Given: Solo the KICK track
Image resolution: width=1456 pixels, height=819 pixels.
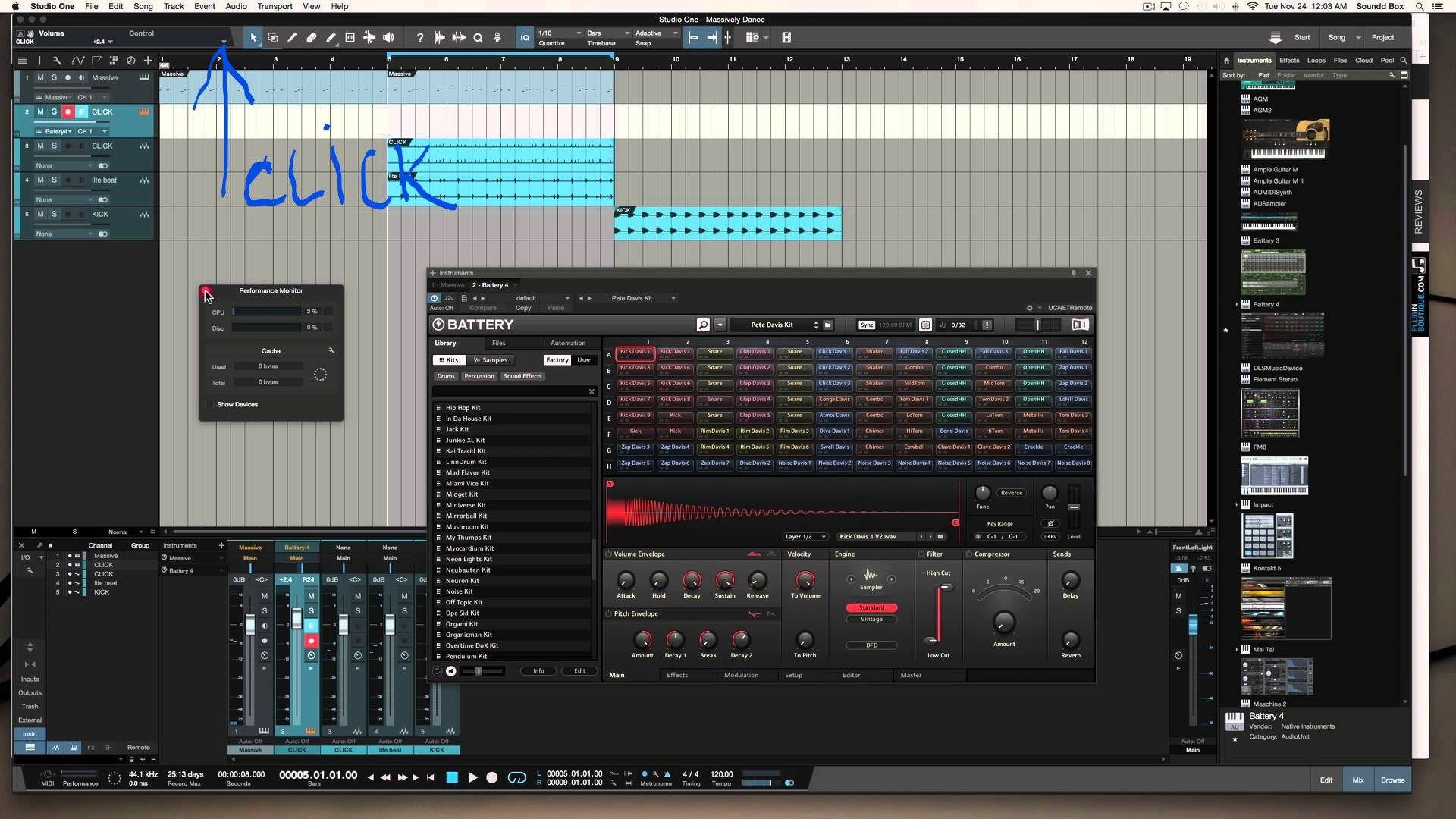Looking at the screenshot, I should click(54, 214).
